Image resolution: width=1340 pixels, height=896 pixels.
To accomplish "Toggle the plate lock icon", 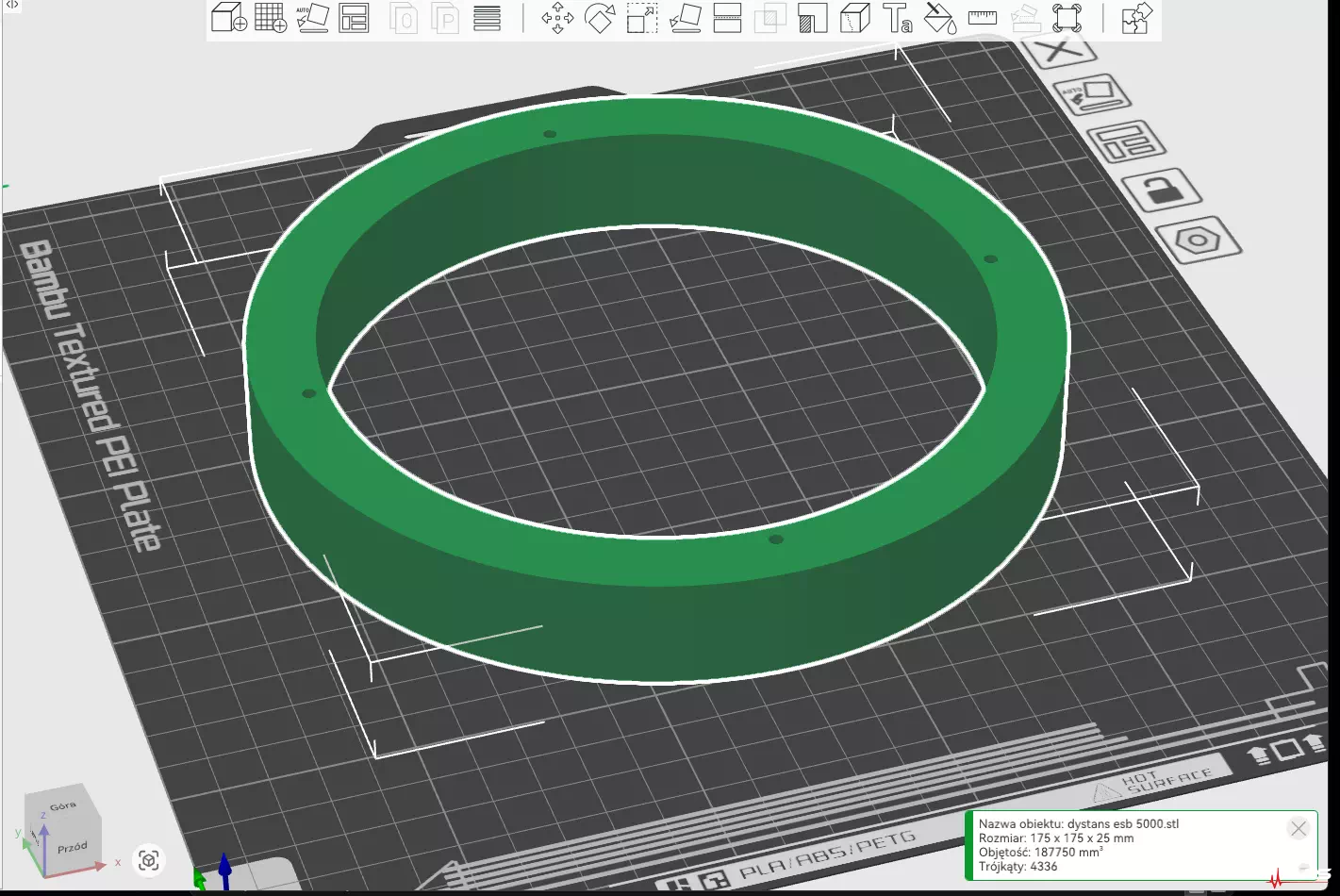I will (x=1161, y=190).
